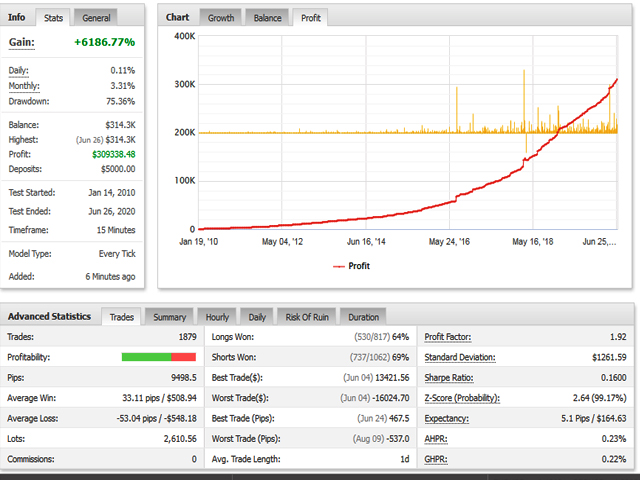This screenshot has height=480, width=640.
Task: View the Hourly statistics tab
Action: 216,317
